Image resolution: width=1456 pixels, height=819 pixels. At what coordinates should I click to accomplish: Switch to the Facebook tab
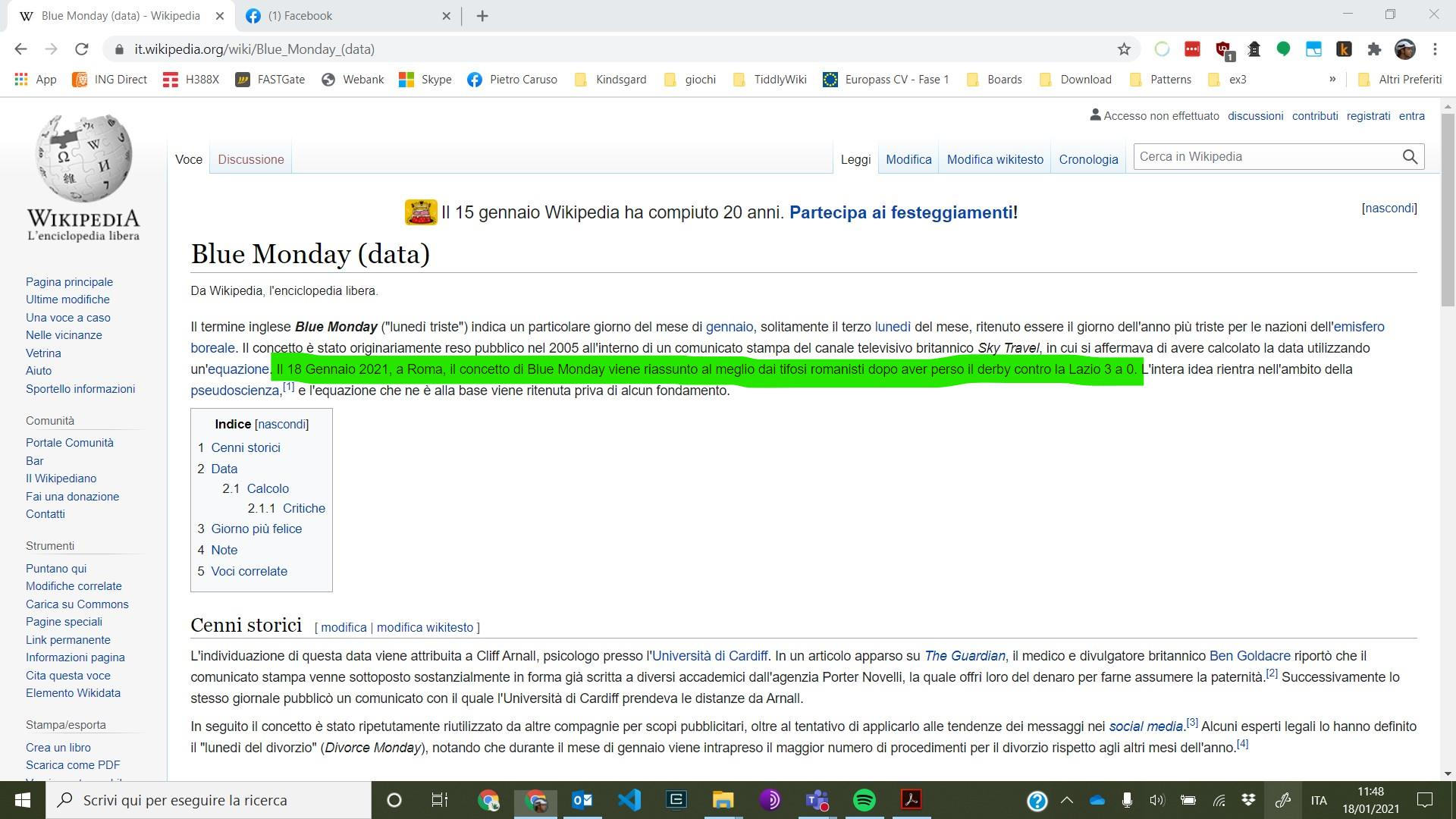point(347,16)
